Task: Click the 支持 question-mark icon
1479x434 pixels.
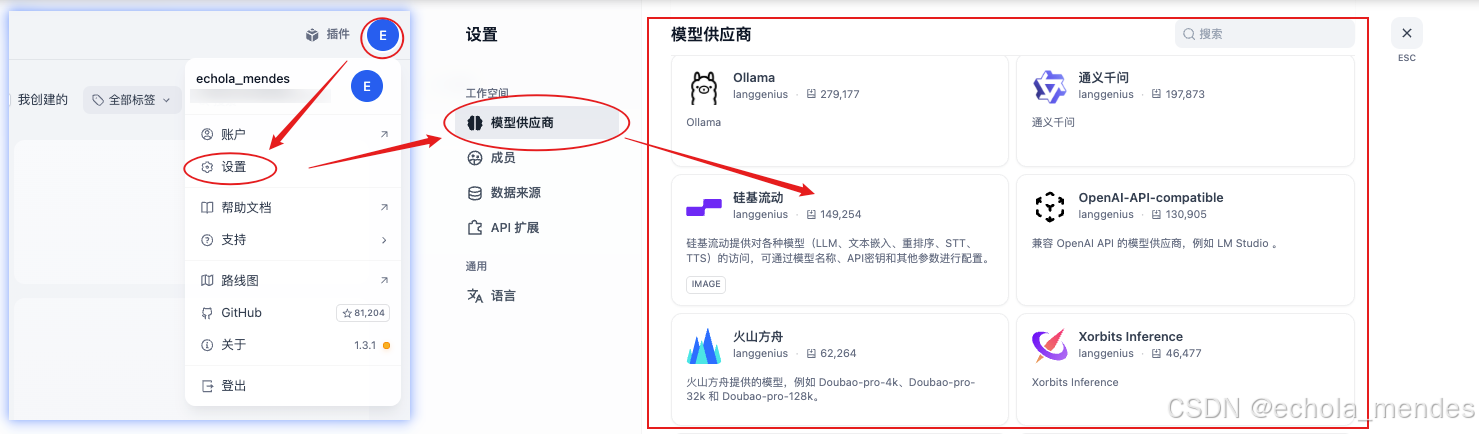Action: 207,240
